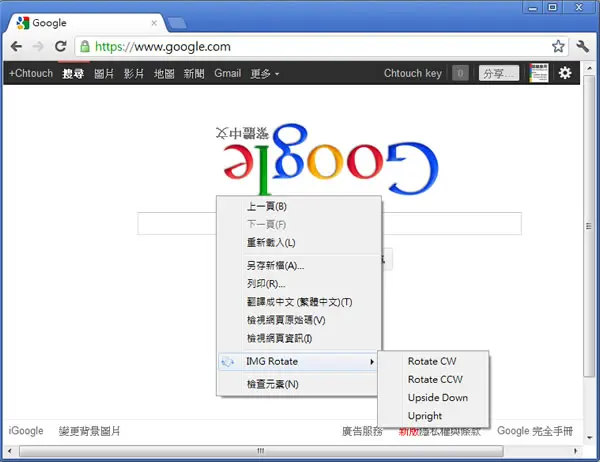Viewport: 600px width, 462px height.
Task: Expand the 更多 dropdown in Google bar
Action: click(x=264, y=73)
